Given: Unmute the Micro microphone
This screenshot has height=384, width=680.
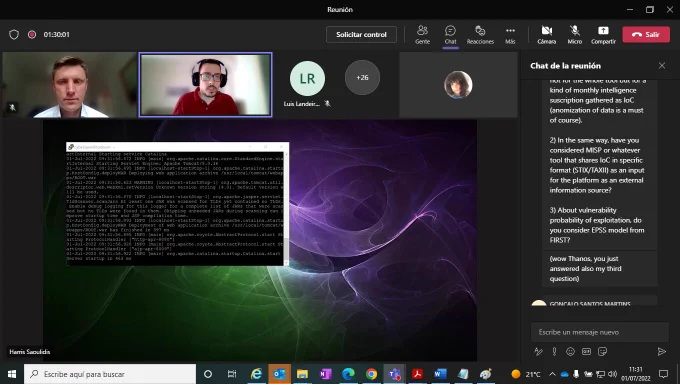Looking at the screenshot, I should (575, 35).
